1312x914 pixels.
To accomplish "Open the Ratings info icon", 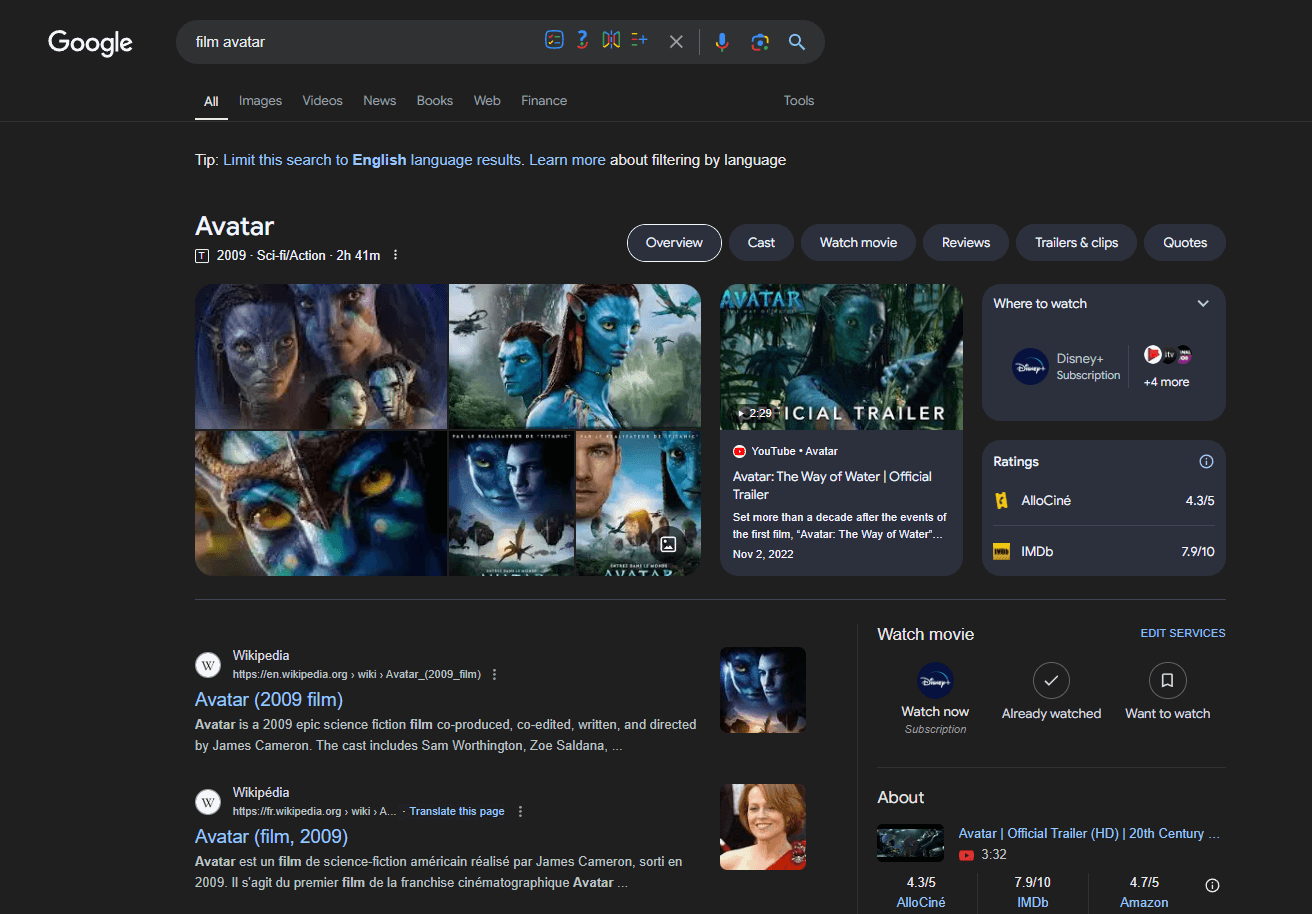I will coord(1206,462).
